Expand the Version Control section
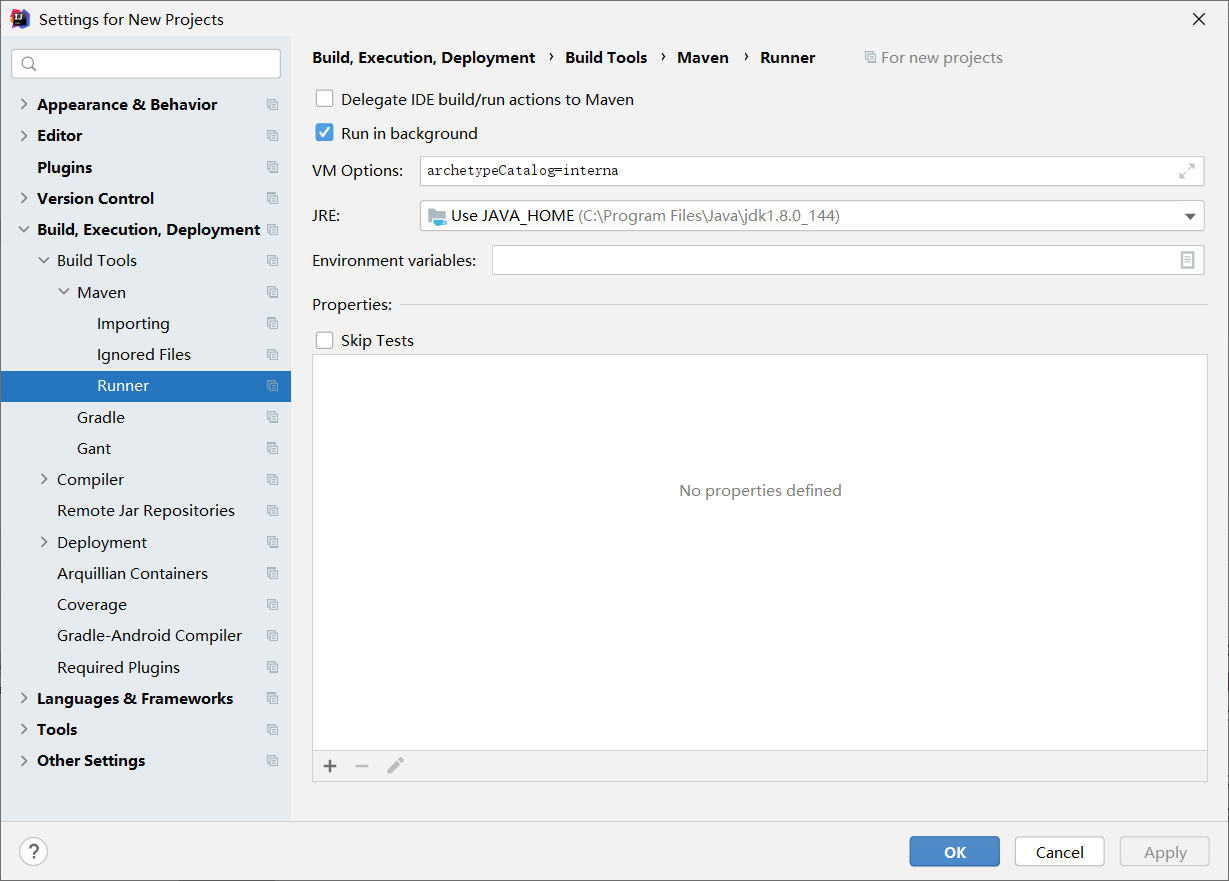Viewport: 1229px width, 881px height. 24,198
